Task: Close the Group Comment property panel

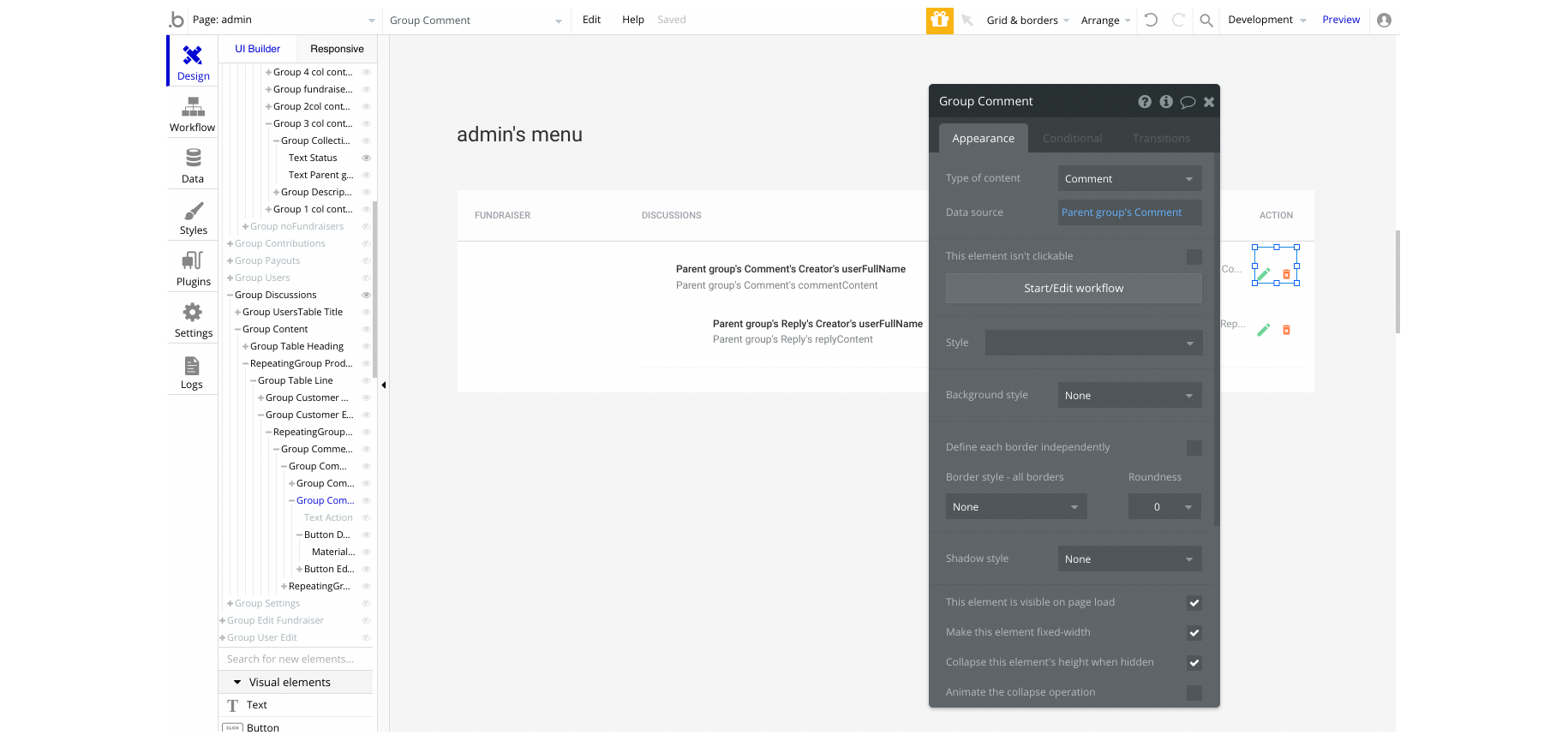Action: coord(1209,102)
